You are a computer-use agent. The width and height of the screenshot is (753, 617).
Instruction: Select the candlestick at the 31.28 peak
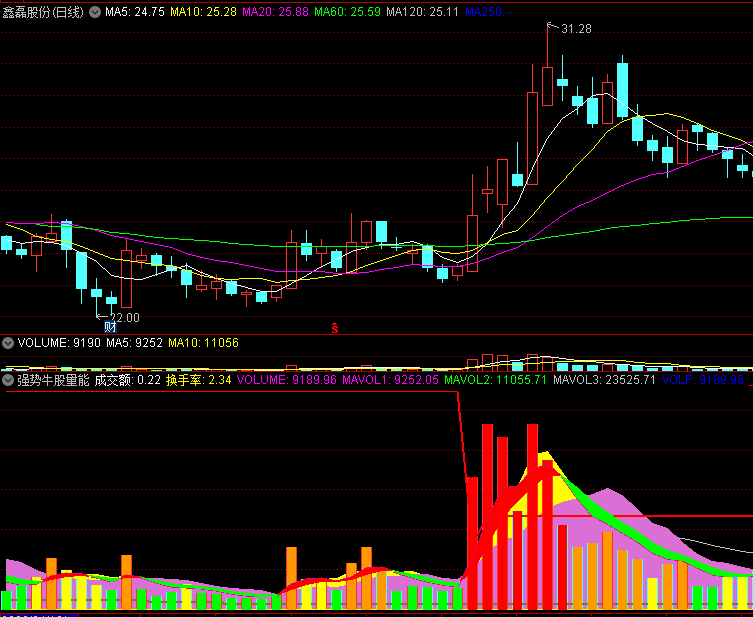(x=547, y=86)
